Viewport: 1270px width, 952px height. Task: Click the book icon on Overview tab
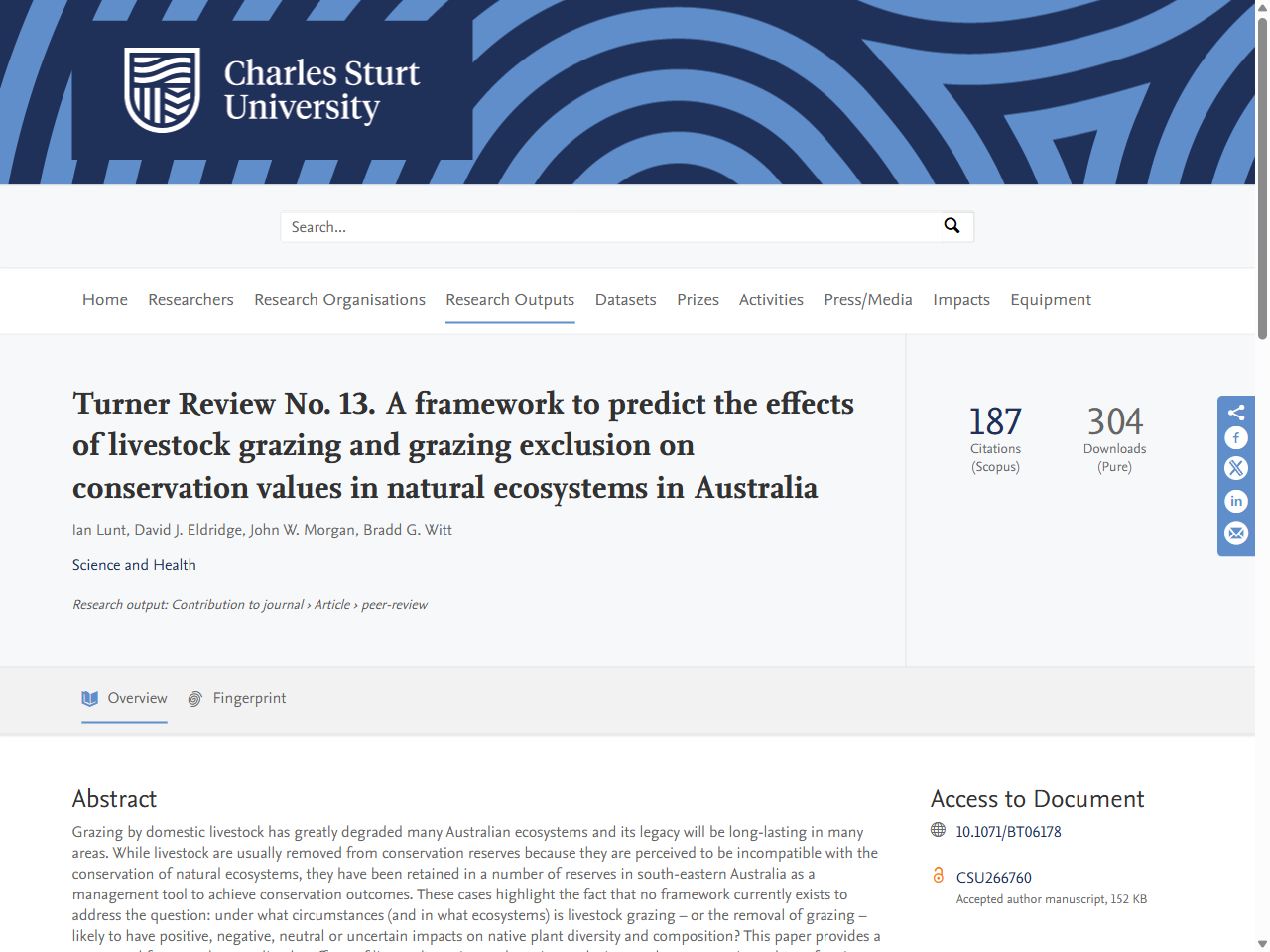(89, 697)
